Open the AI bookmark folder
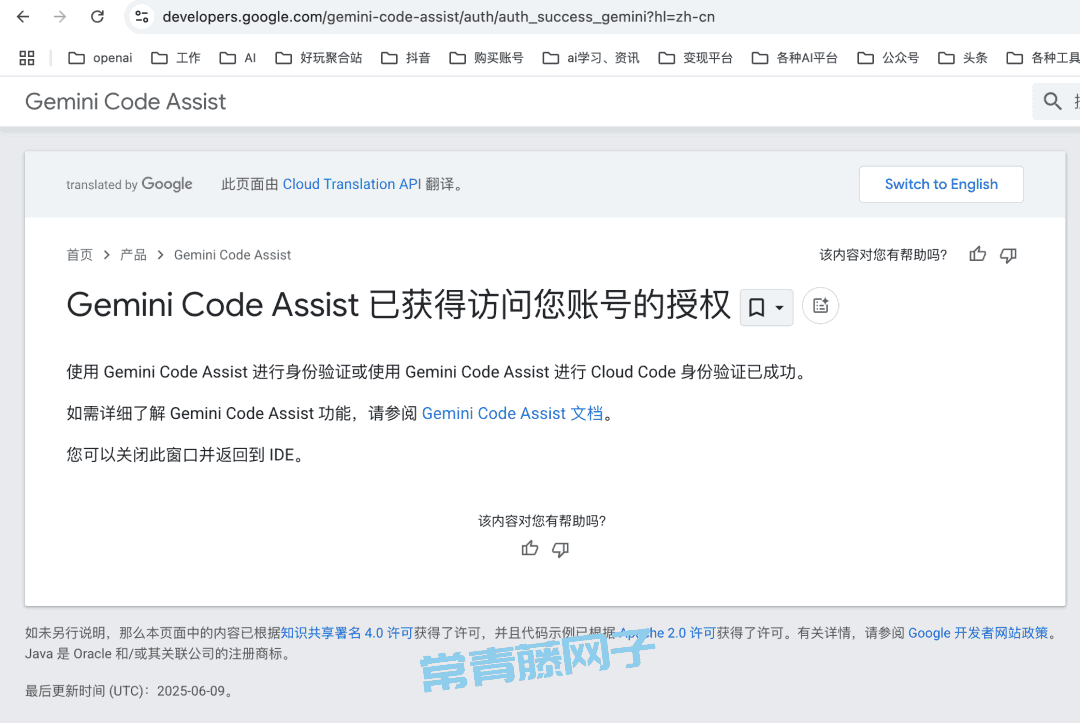The image size is (1080, 723). click(x=238, y=58)
